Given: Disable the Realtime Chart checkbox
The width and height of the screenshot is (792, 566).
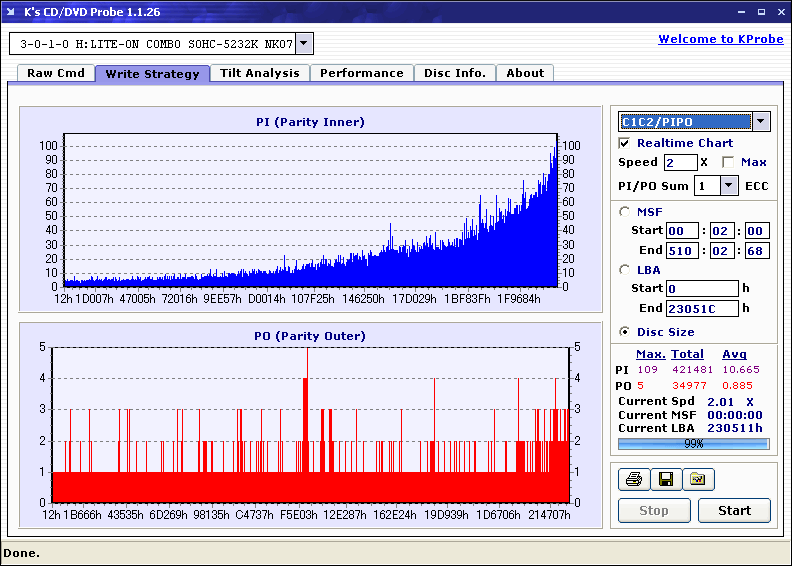Looking at the screenshot, I should (x=625, y=143).
